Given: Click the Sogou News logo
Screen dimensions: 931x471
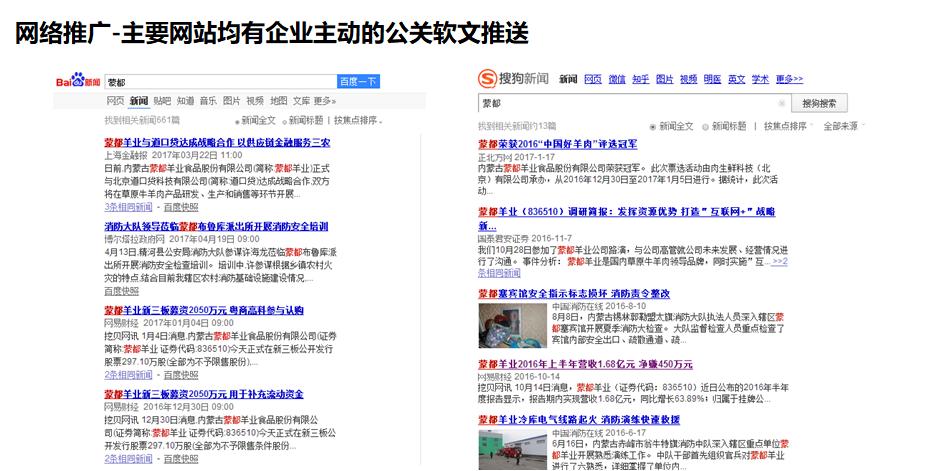Looking at the screenshot, I should point(513,78).
